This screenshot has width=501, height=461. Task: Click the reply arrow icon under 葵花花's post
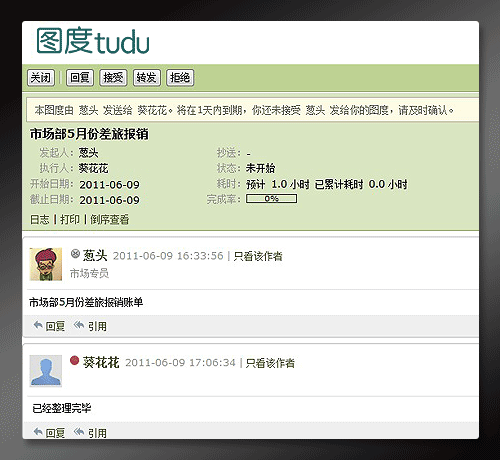click(38, 432)
